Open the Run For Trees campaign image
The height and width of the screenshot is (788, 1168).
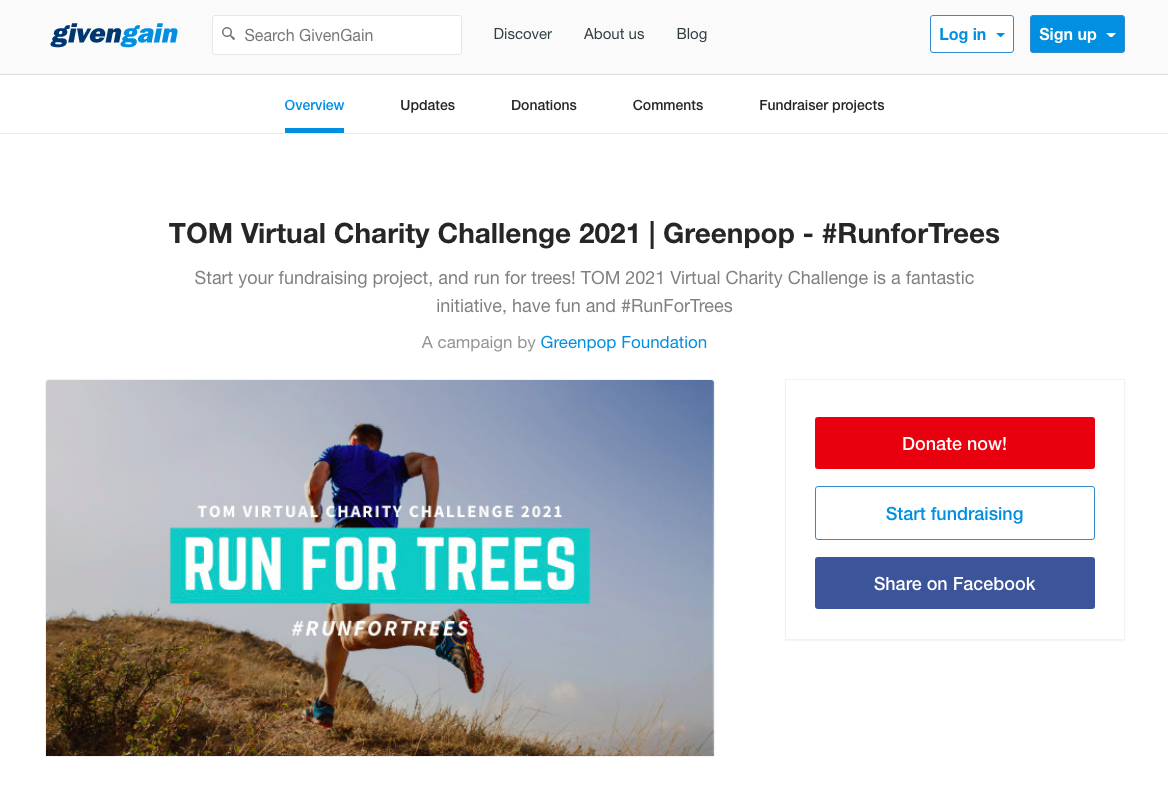[380, 568]
